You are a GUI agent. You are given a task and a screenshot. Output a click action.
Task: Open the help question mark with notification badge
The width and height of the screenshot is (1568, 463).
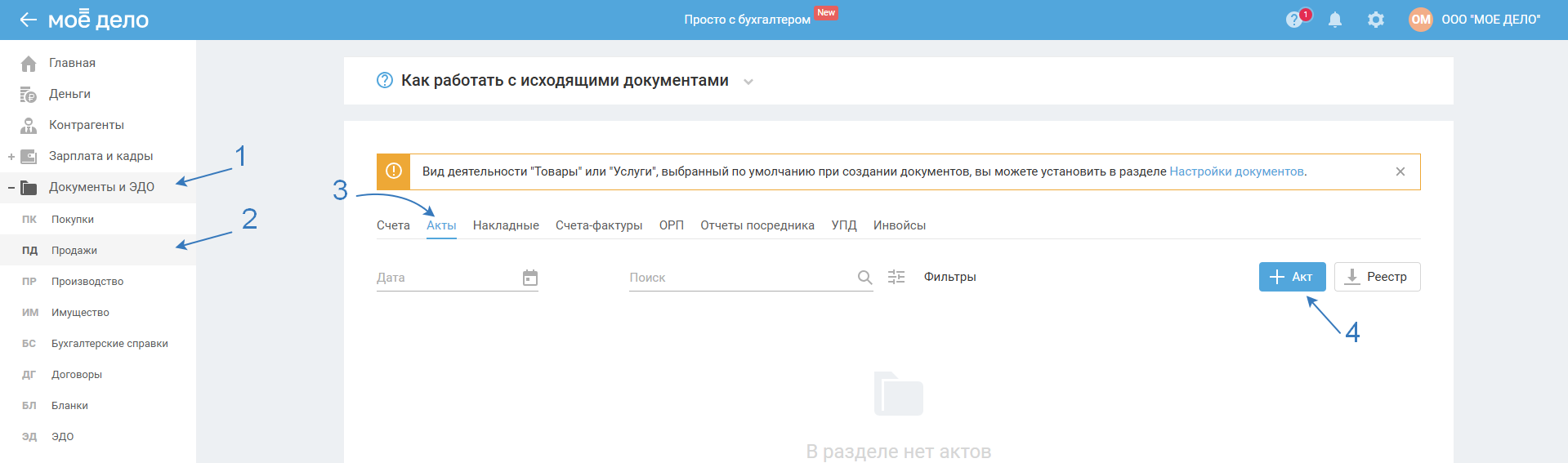click(1294, 20)
